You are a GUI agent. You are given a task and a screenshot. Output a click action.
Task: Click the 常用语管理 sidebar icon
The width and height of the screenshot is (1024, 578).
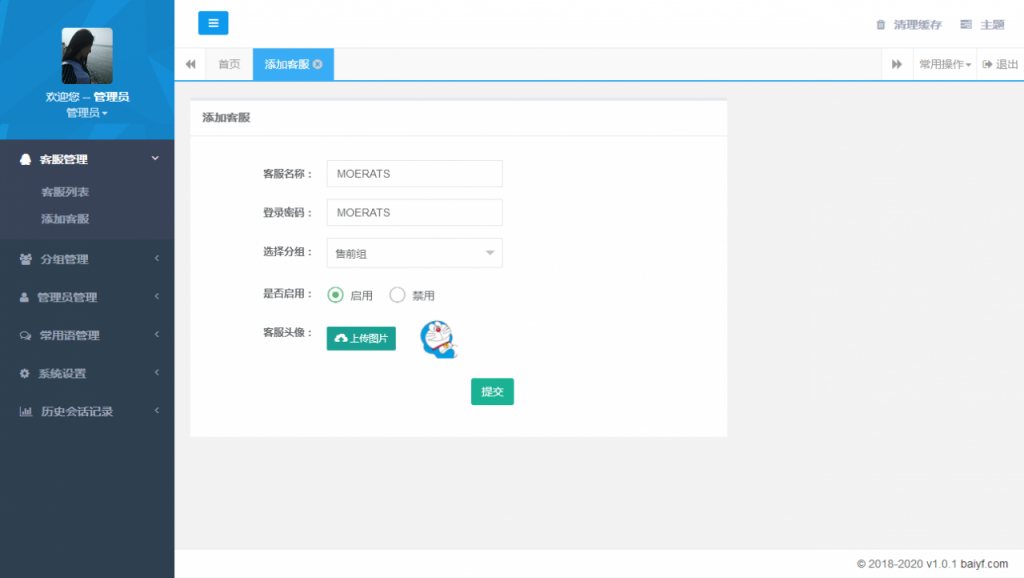click(25, 335)
